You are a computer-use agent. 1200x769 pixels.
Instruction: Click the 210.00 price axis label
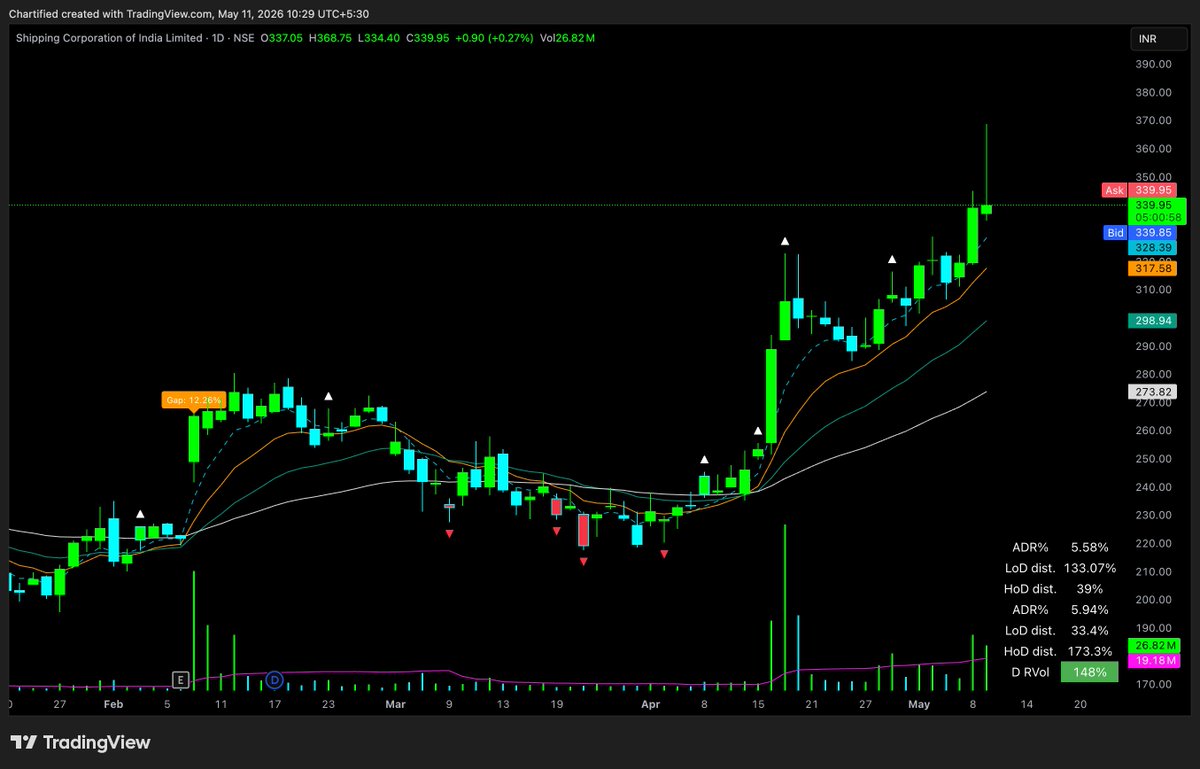(1152, 572)
